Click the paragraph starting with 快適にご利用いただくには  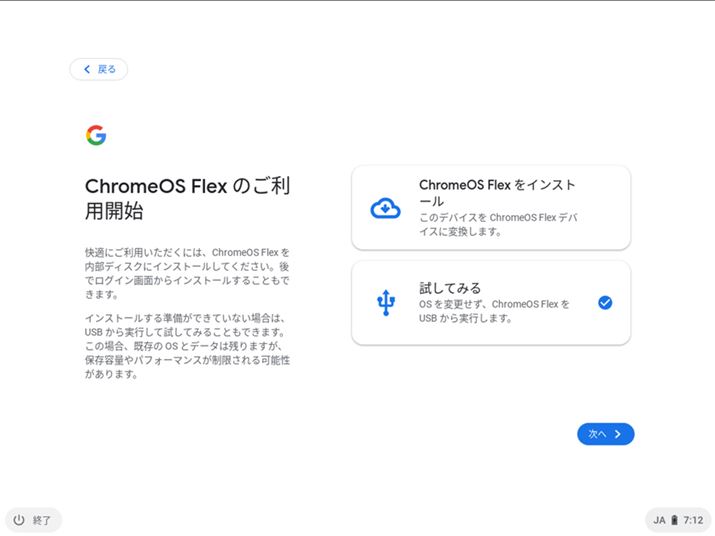click(x=188, y=273)
